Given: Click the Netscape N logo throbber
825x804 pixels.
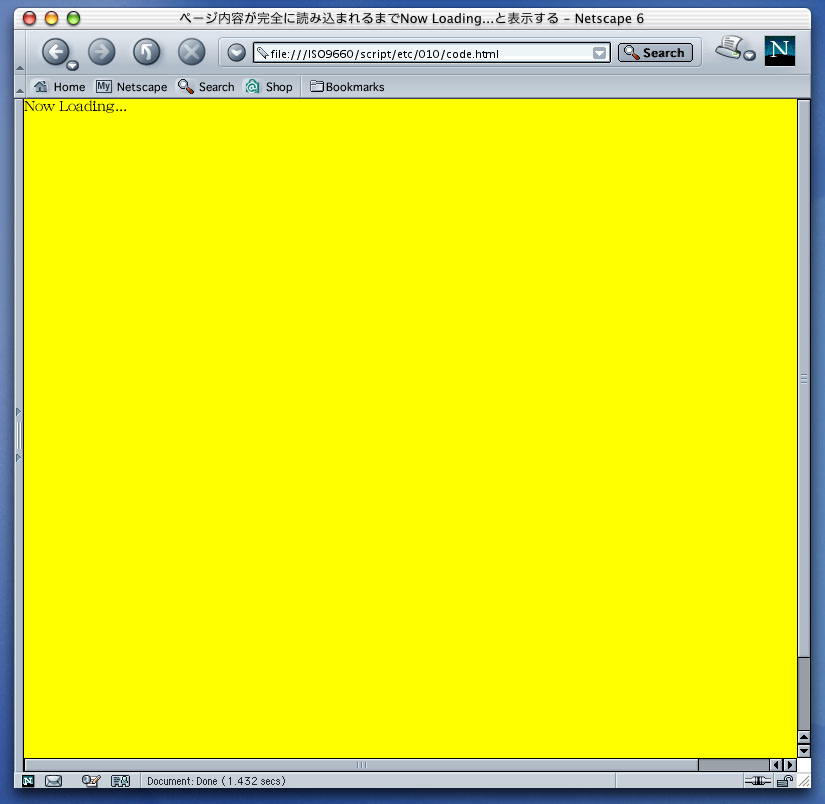Looking at the screenshot, I should click(x=779, y=51).
